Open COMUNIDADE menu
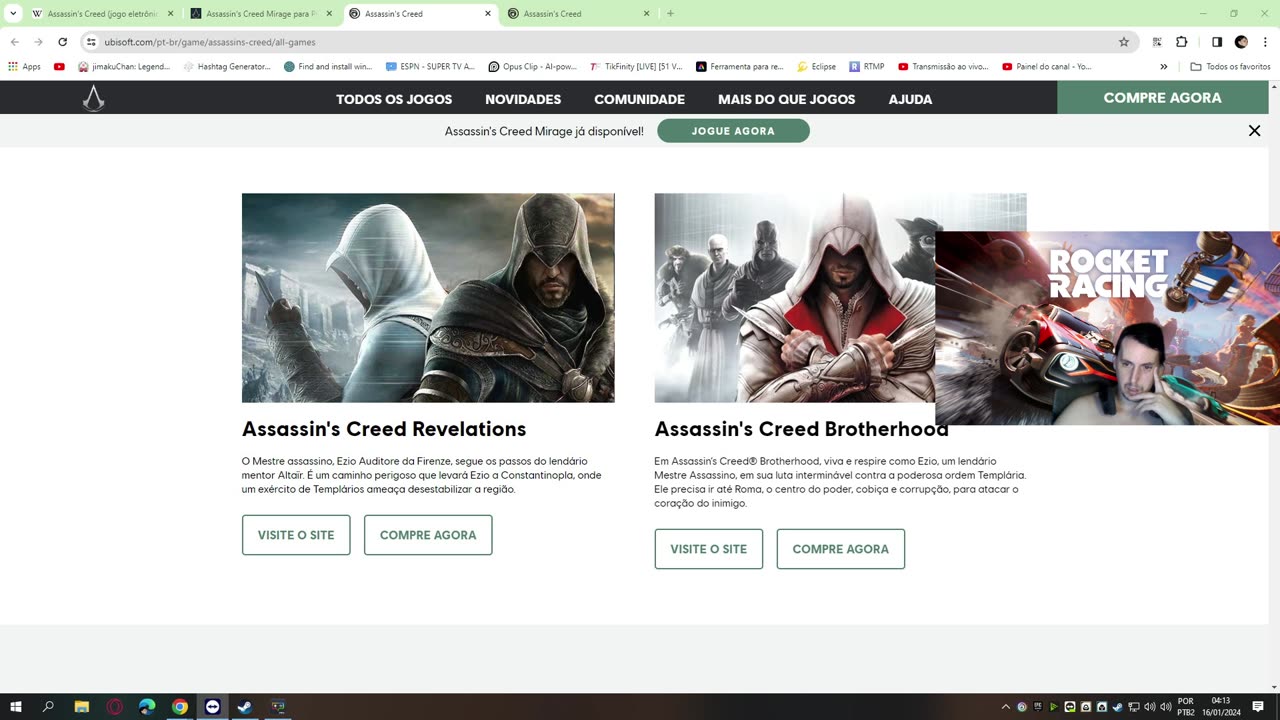The width and height of the screenshot is (1280, 720). (639, 99)
